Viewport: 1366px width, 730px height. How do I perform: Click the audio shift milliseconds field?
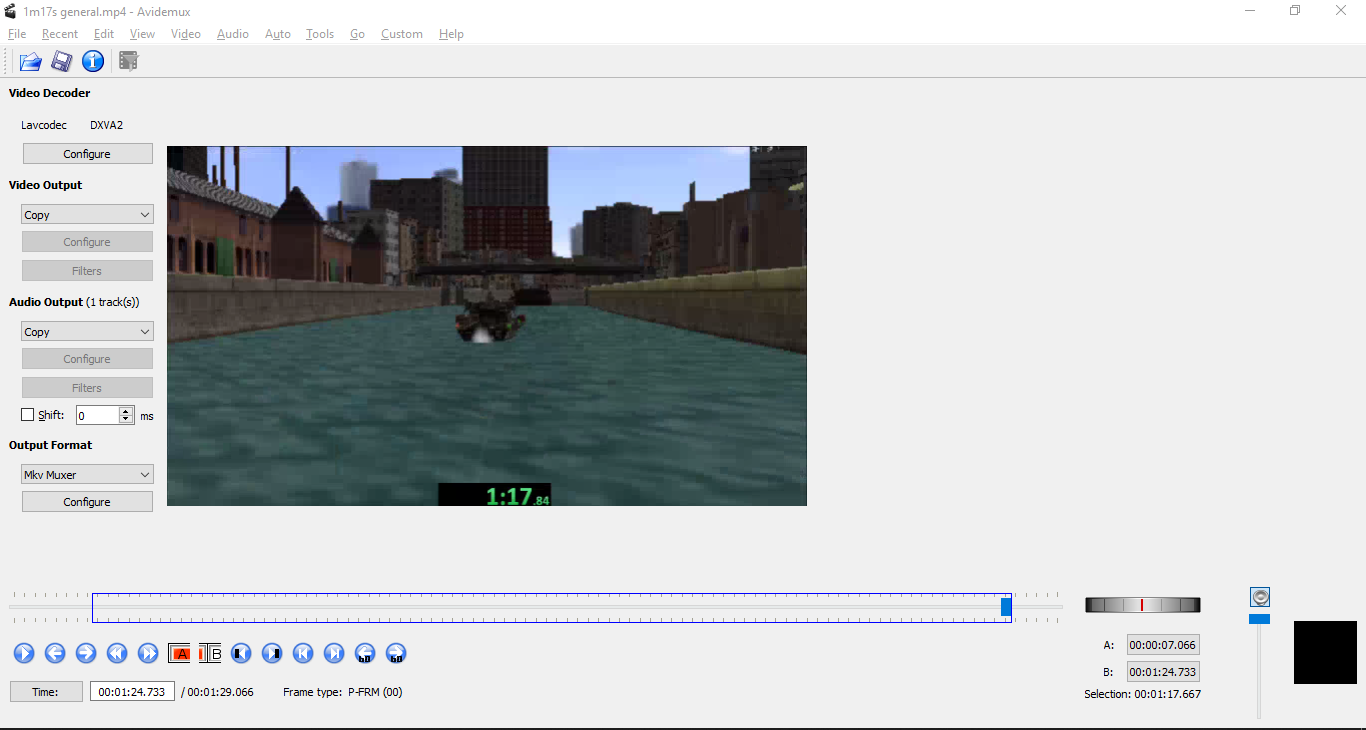(x=97, y=415)
